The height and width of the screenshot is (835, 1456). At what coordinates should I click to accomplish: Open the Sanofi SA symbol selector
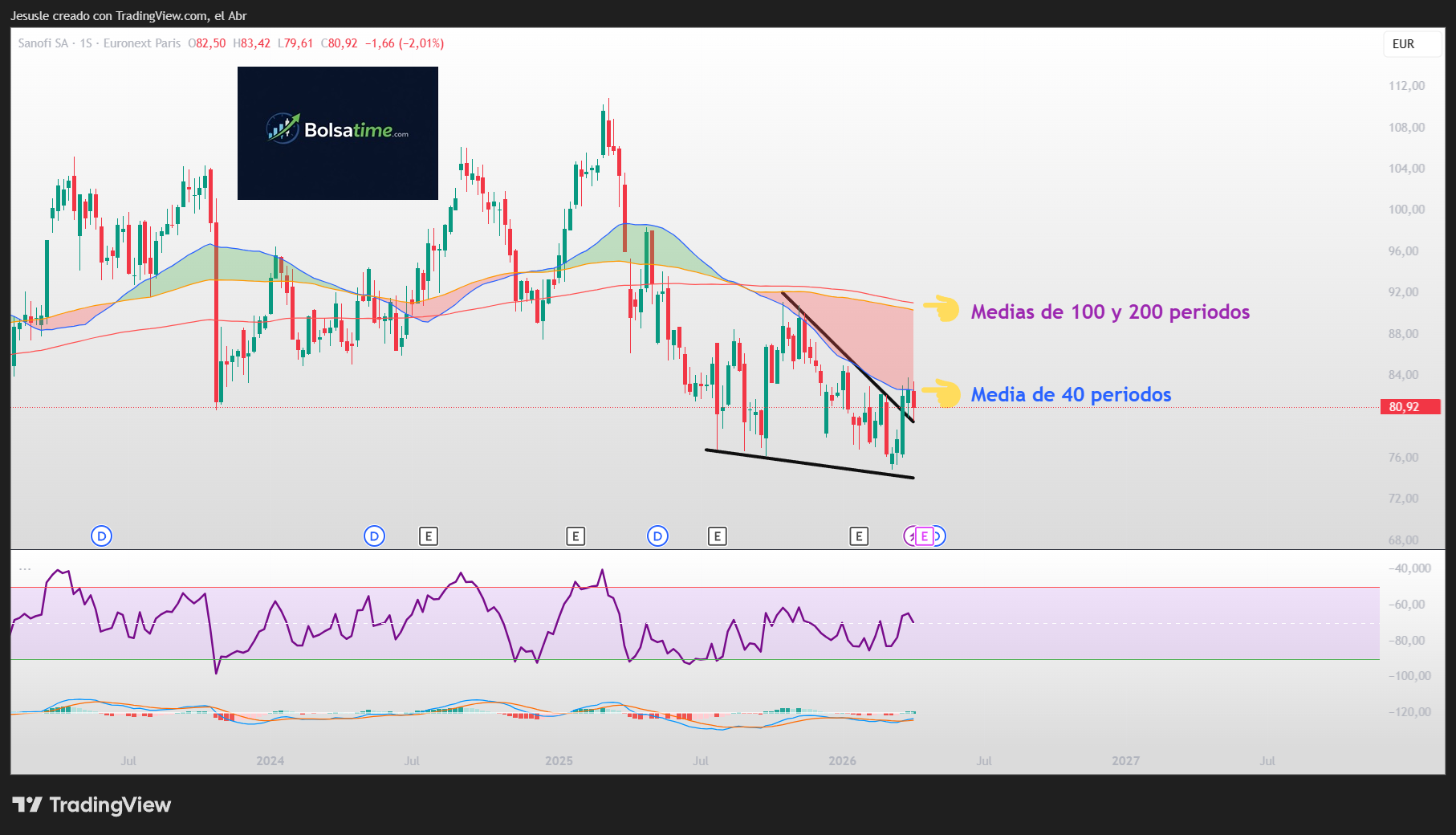pyautogui.click(x=44, y=44)
